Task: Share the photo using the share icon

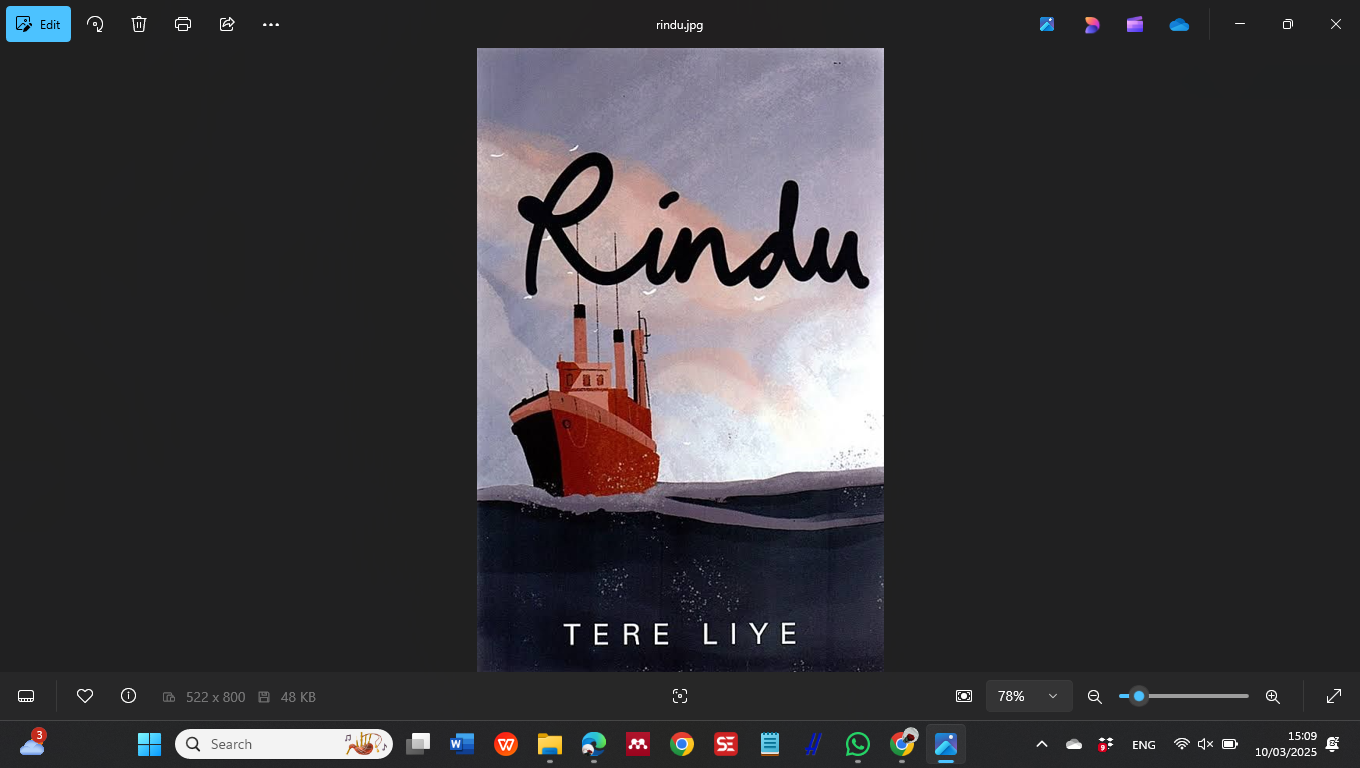Action: click(227, 24)
